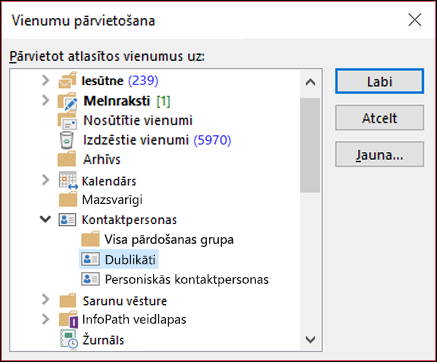The image size is (437, 362).
Task: Click the Visa pārdošanas grupa folder icon
Action: pos(90,239)
